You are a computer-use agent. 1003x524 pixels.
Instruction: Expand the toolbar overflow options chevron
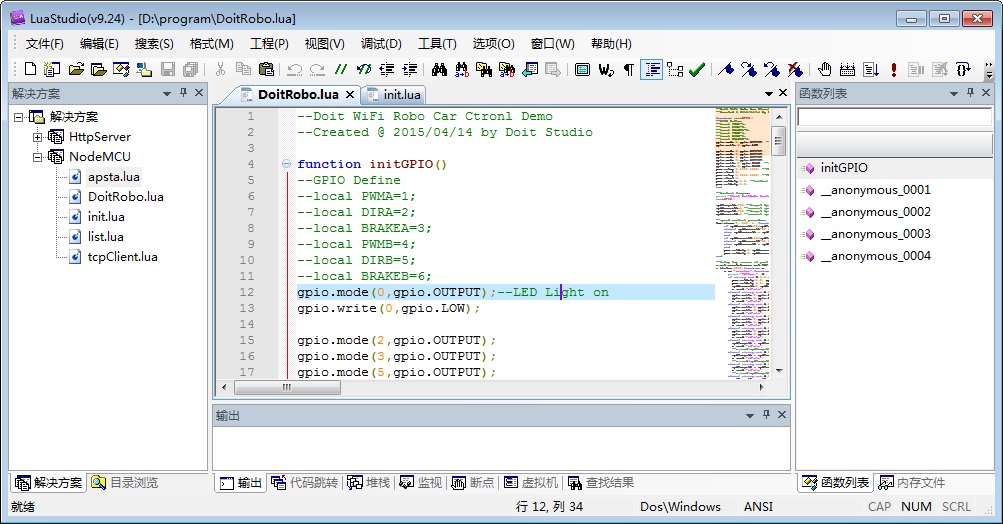pos(989,70)
